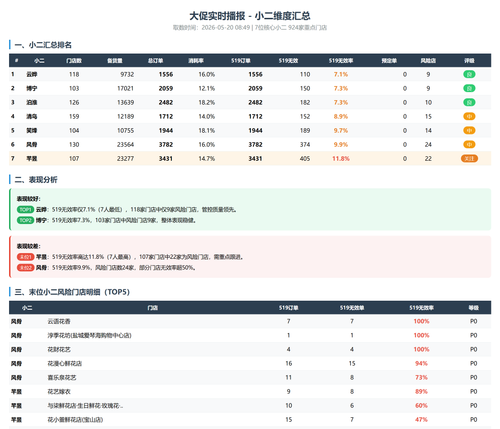This screenshot has height=429, width=500.
Task: Click the red 89% invalid rate value
Action: pos(421,391)
